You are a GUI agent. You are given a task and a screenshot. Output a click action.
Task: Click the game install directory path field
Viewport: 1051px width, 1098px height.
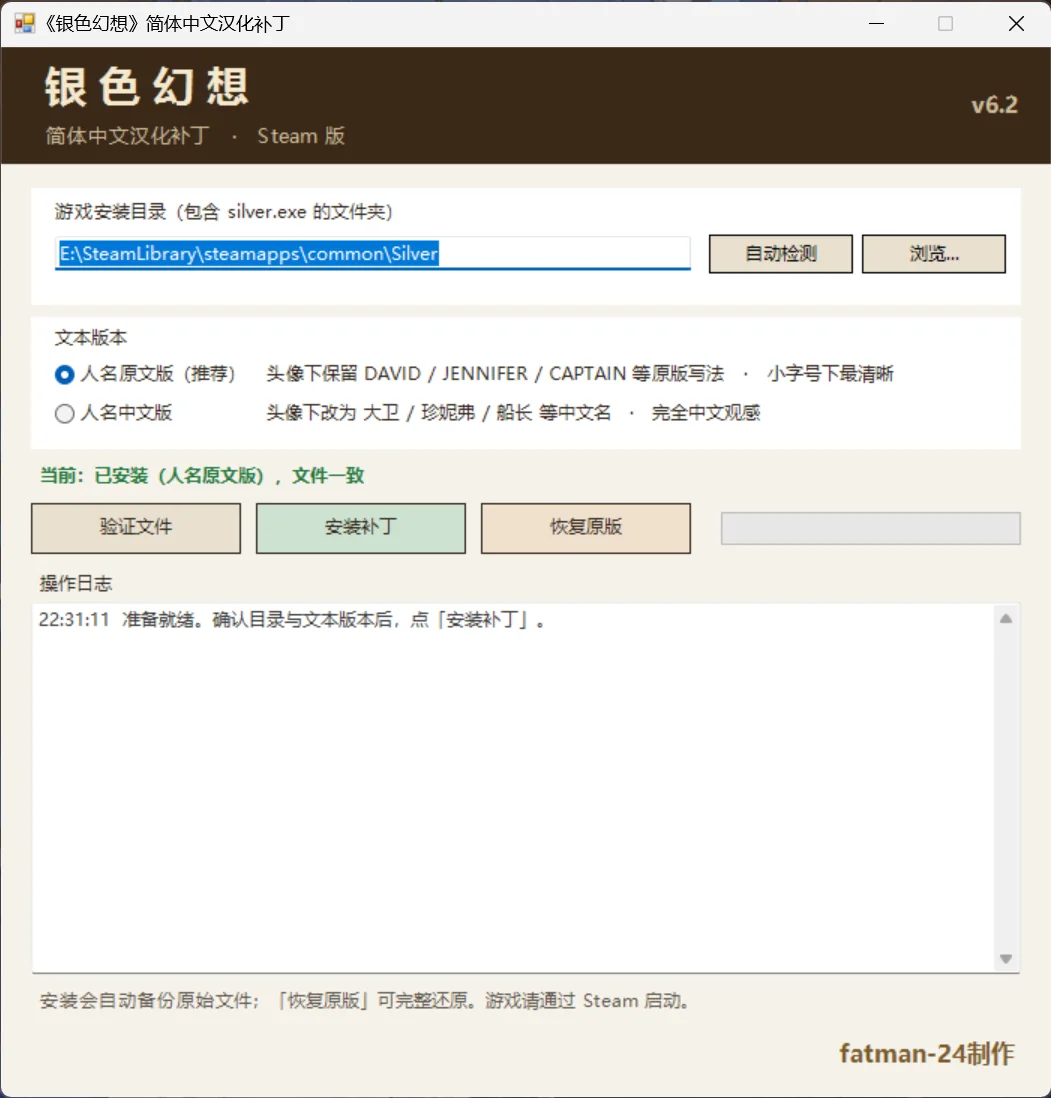coord(373,253)
